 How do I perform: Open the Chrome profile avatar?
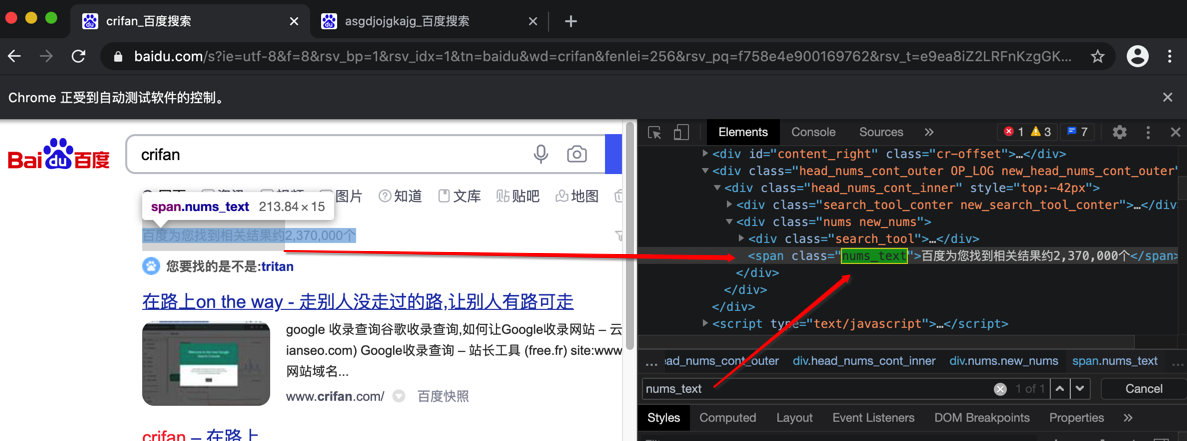[x=1137, y=56]
